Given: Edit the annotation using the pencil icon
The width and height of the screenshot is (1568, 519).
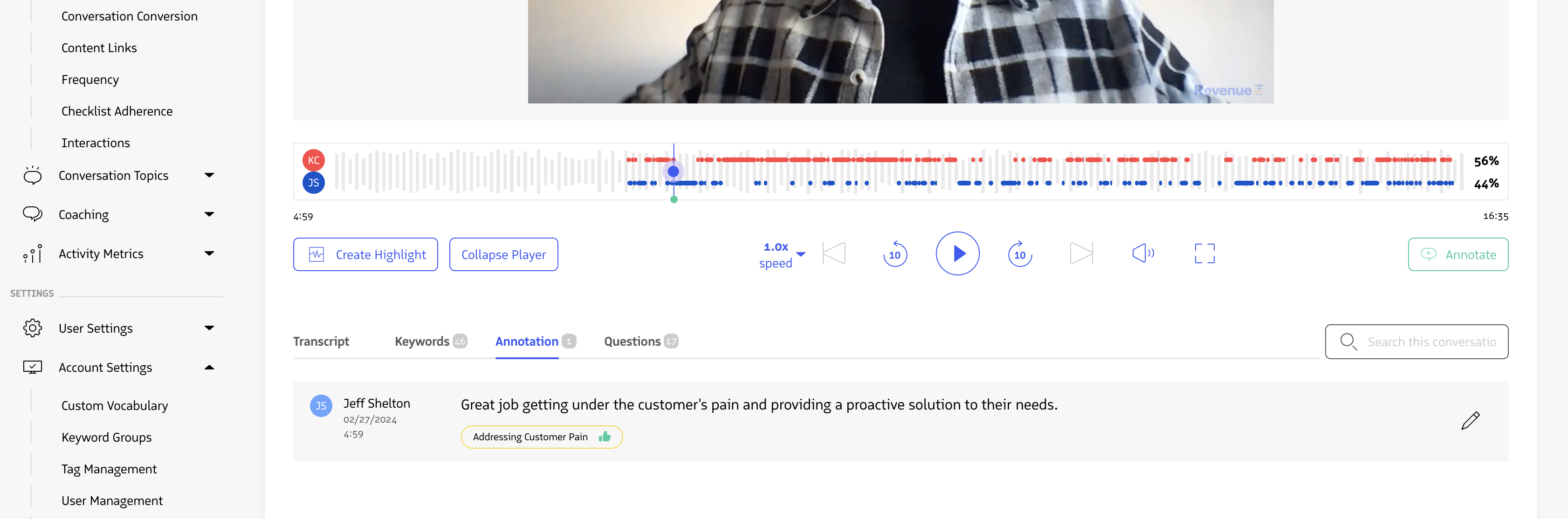Looking at the screenshot, I should [x=1471, y=420].
